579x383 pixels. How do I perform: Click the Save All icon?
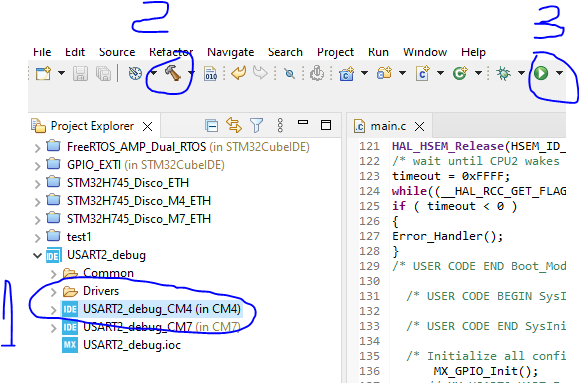(x=103, y=73)
